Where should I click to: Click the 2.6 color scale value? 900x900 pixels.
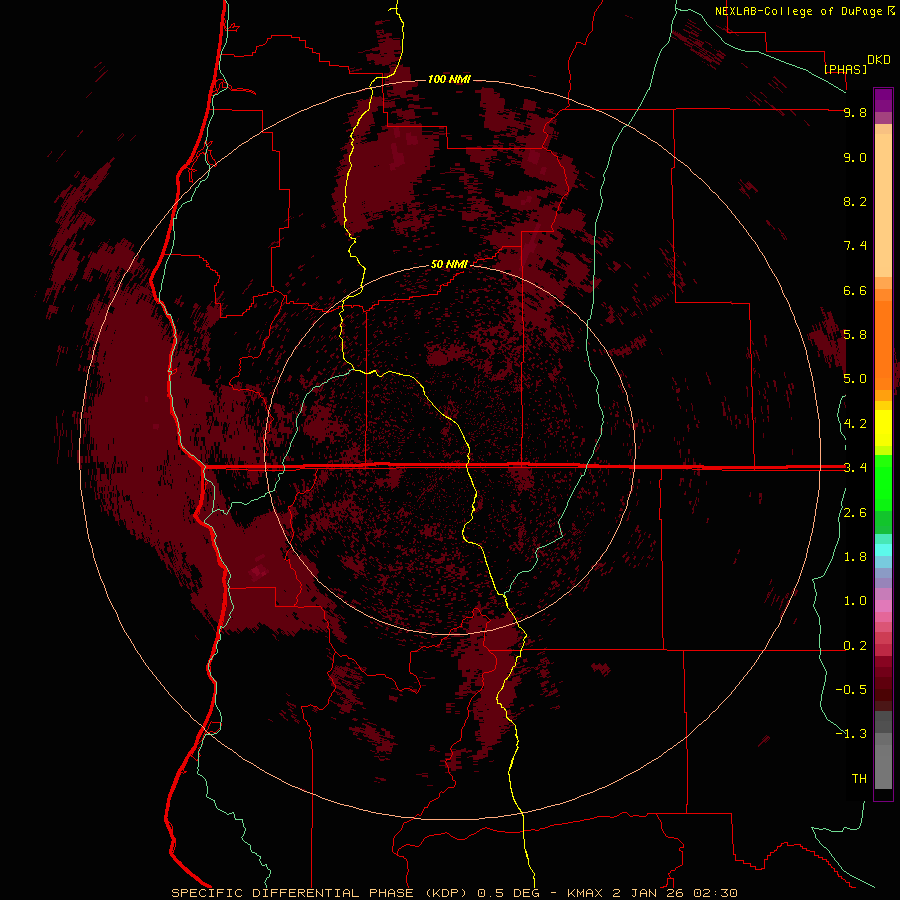[855, 513]
